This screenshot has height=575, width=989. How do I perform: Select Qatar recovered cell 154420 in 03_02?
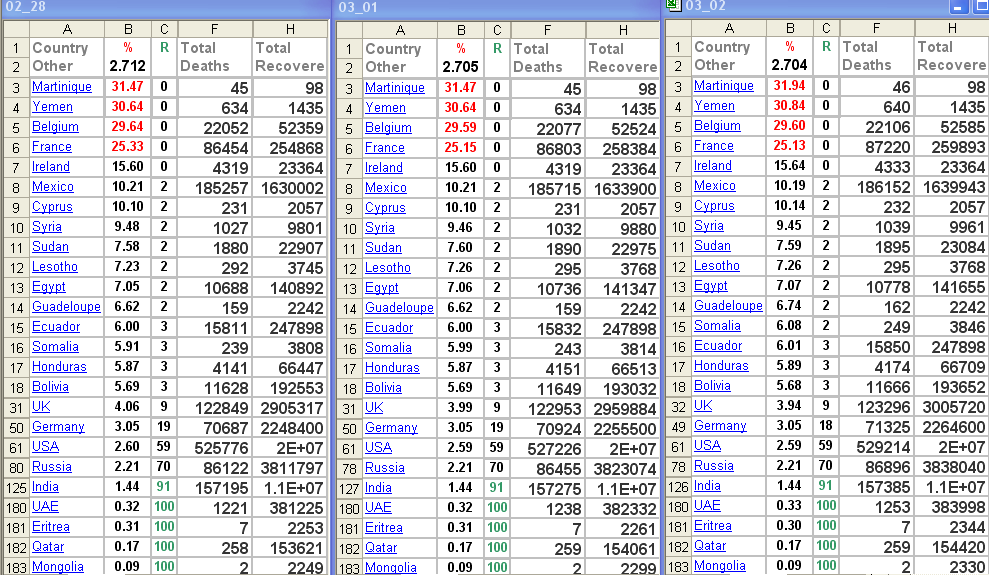[x=953, y=547]
